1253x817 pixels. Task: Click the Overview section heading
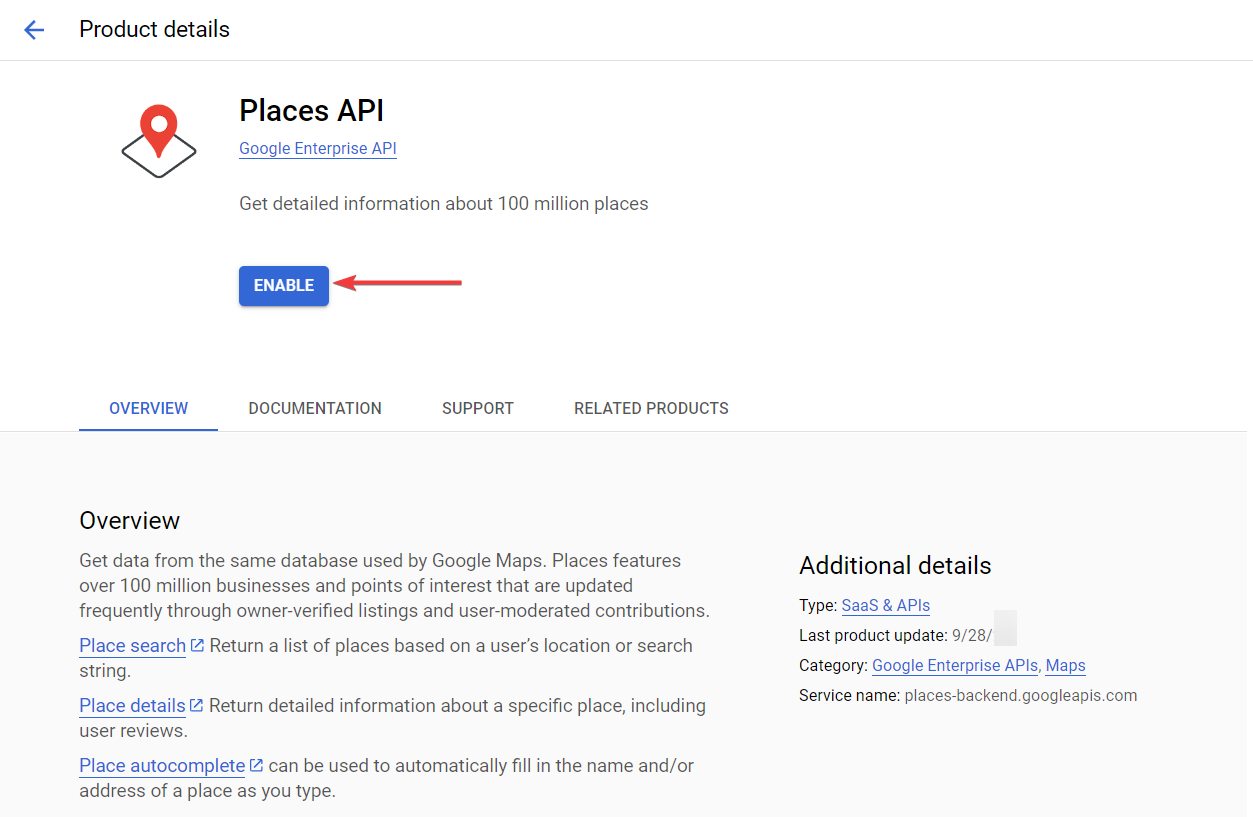coord(130,520)
